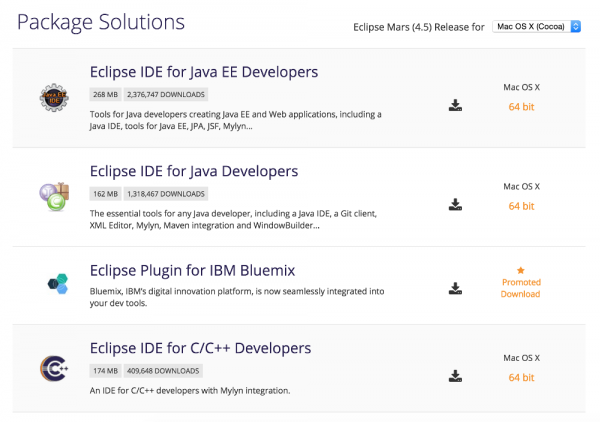The width and height of the screenshot is (600, 422).
Task: Click download icon for Java EE Developers
Action: 455,105
